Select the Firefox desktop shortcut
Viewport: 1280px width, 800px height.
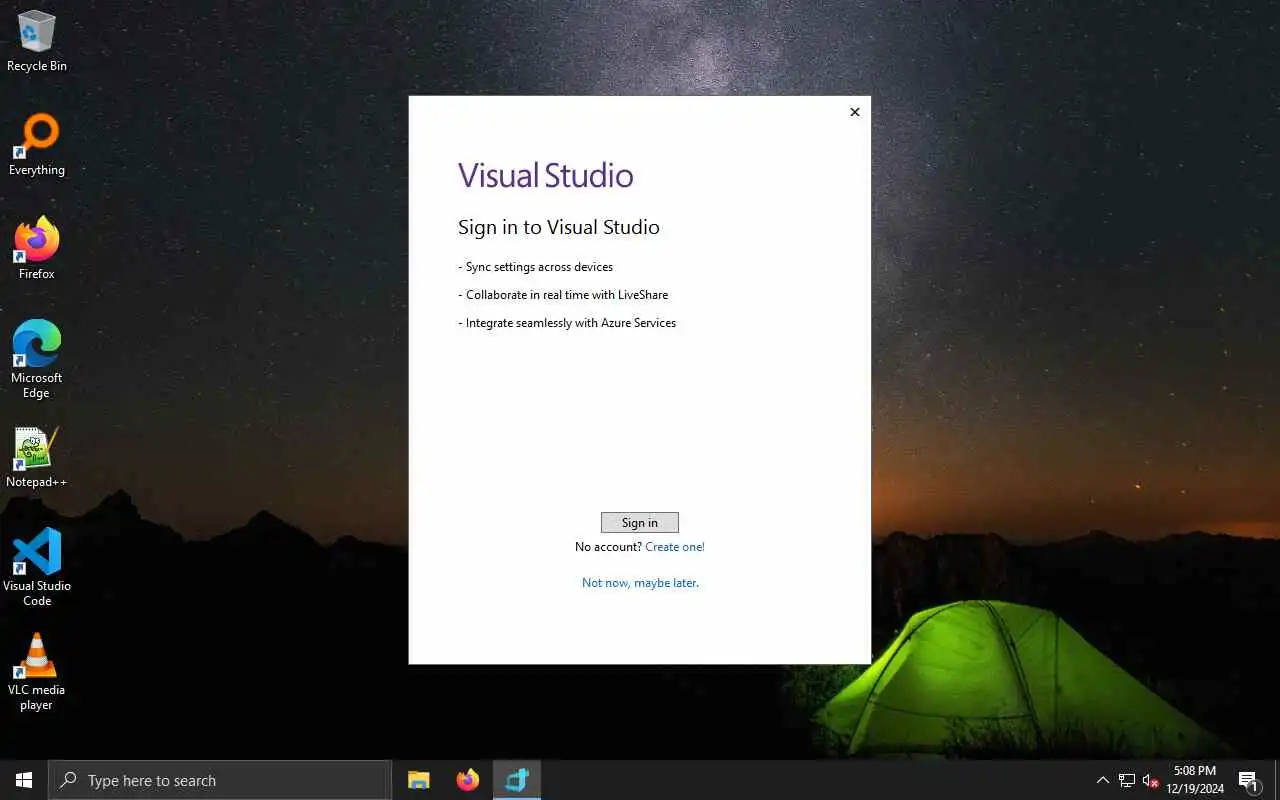point(37,249)
